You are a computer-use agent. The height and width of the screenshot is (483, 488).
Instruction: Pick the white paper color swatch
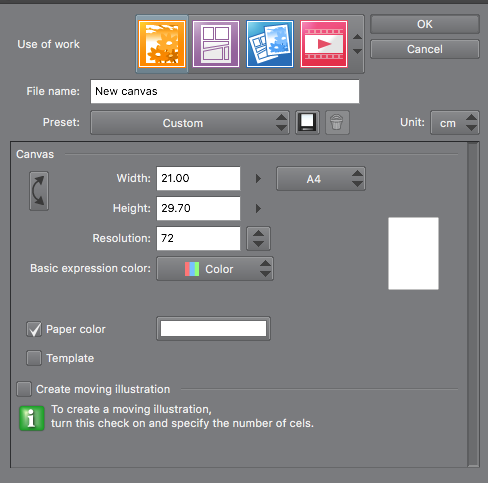pos(213,329)
